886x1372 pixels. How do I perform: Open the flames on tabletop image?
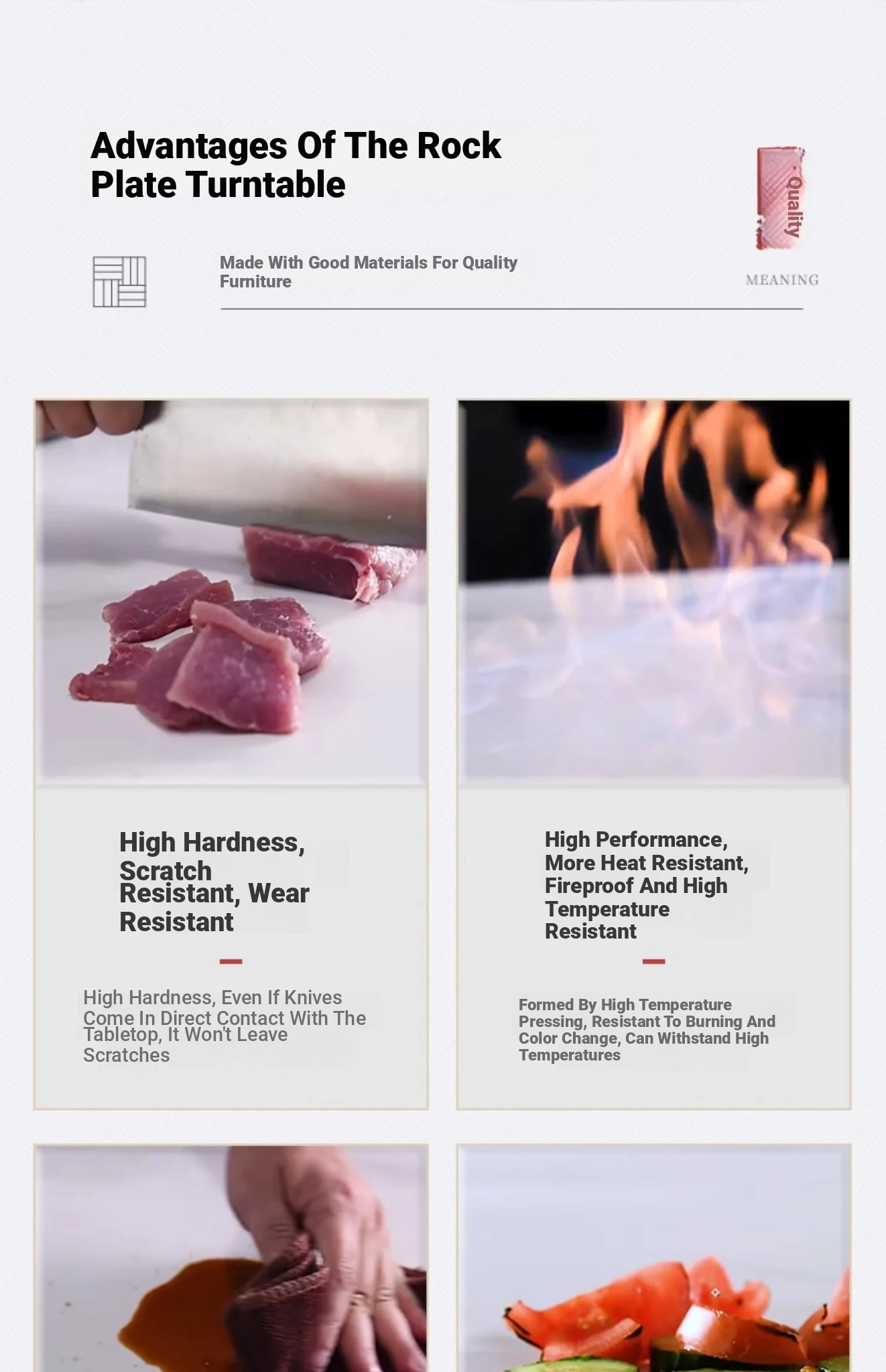[654, 592]
